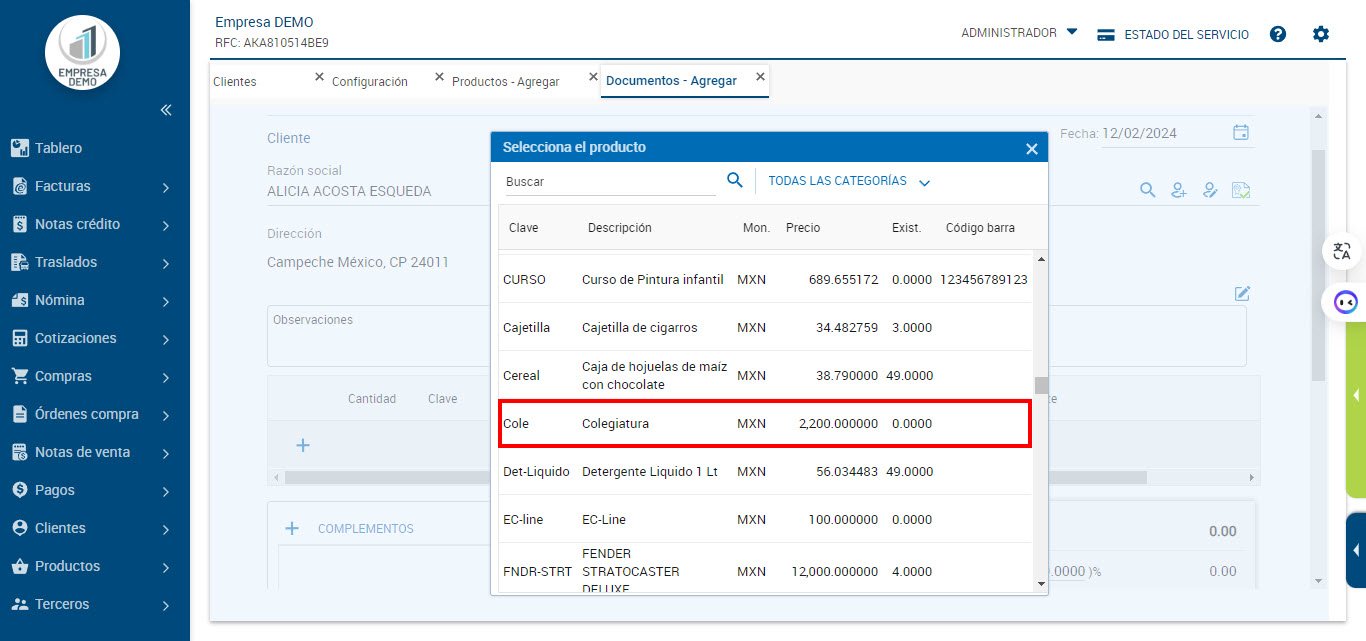Select the EC-Line product row

point(765,519)
